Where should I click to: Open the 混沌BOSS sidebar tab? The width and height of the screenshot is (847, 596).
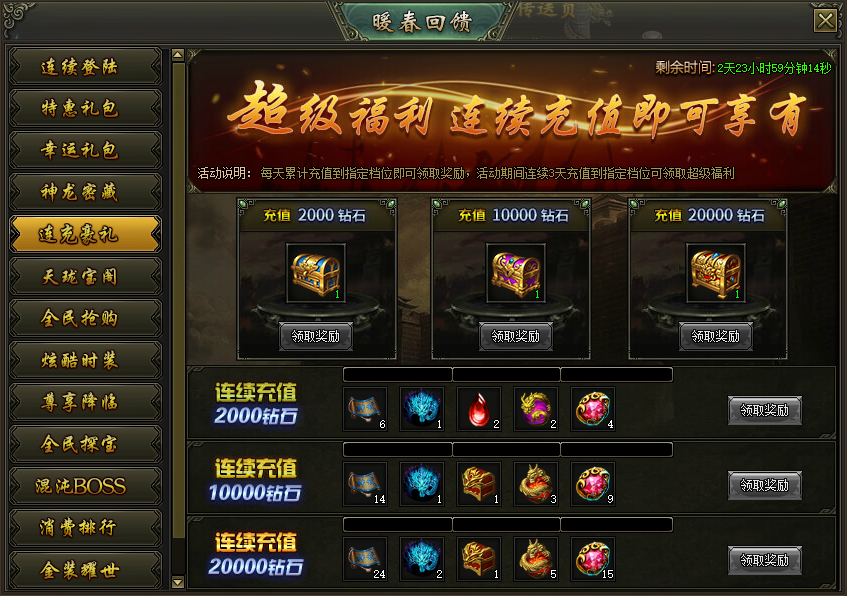coord(86,486)
